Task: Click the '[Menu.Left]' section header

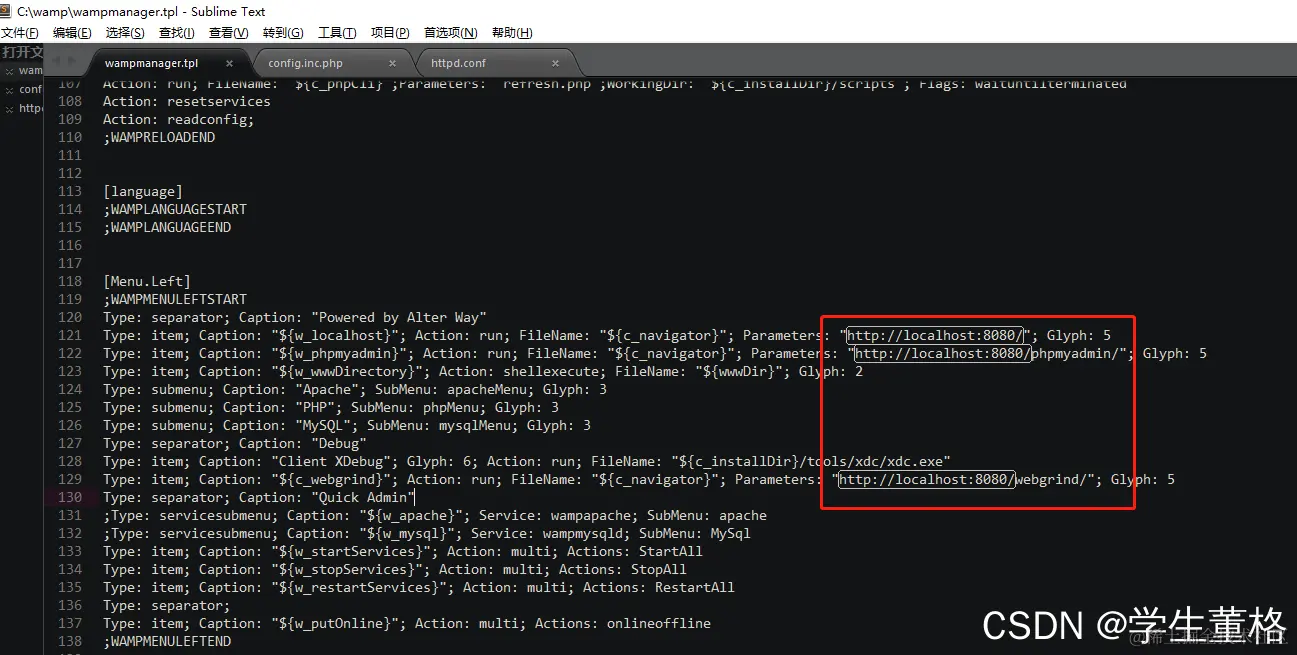Action: pyautogui.click(x=147, y=281)
